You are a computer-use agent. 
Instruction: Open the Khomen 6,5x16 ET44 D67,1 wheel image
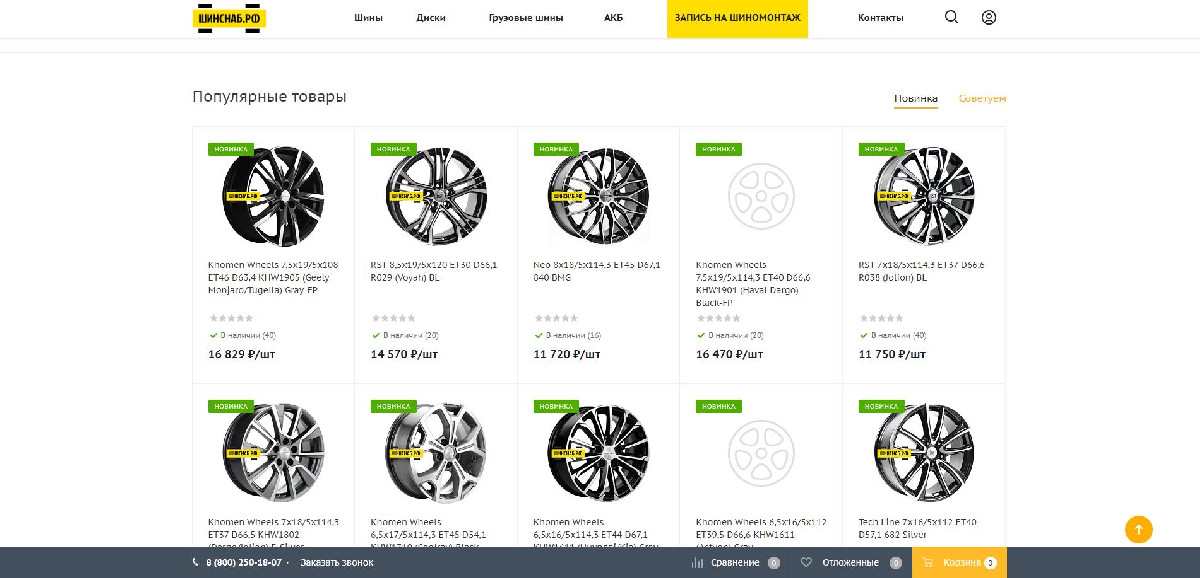[x=599, y=452]
